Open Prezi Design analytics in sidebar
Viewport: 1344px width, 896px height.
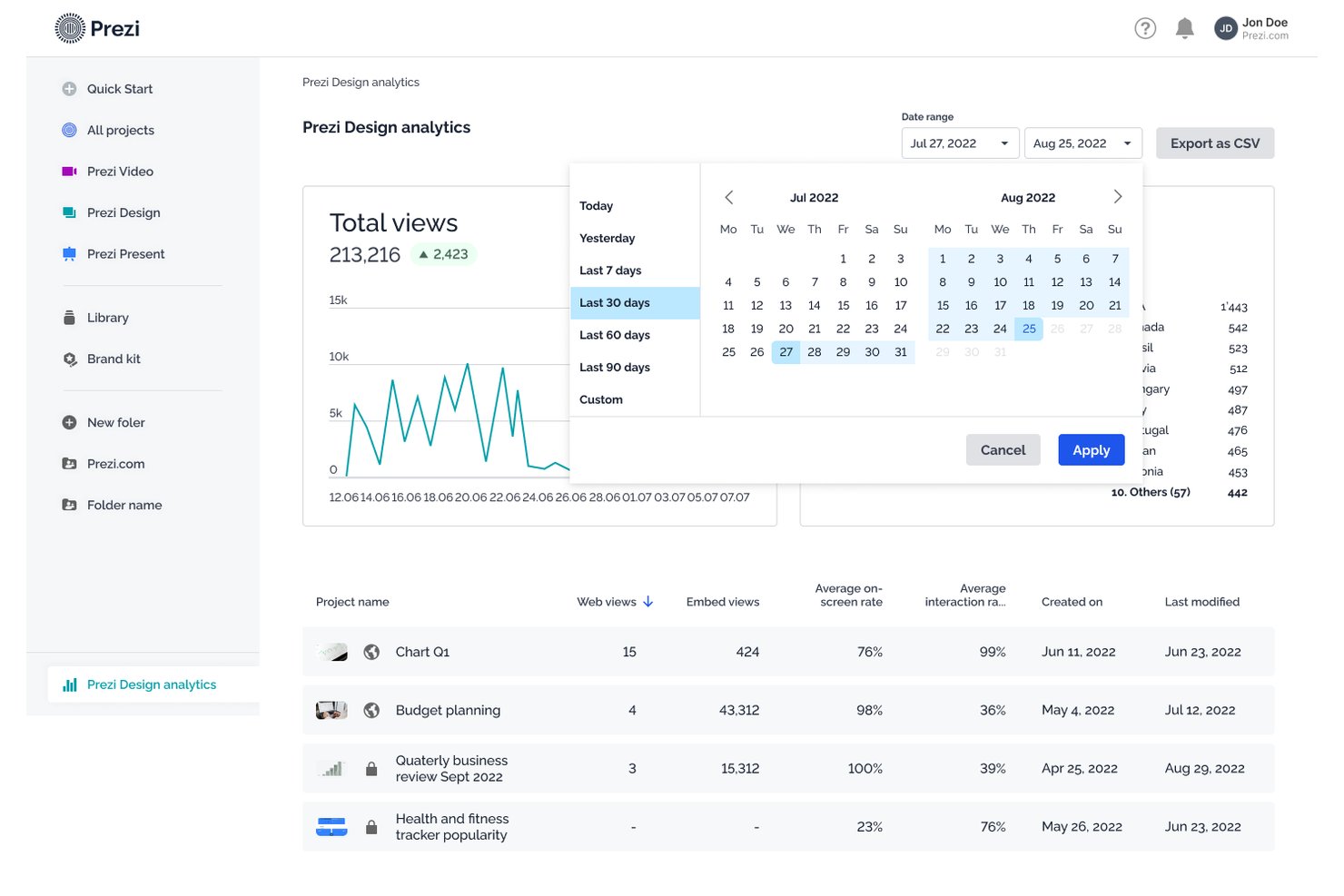pos(153,684)
